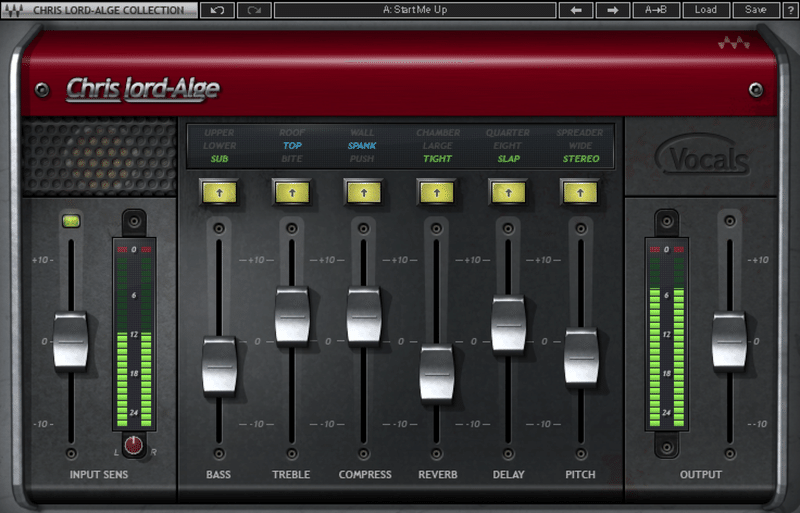Select UPPER bass mode text
800x513 pixels.
click(x=219, y=133)
